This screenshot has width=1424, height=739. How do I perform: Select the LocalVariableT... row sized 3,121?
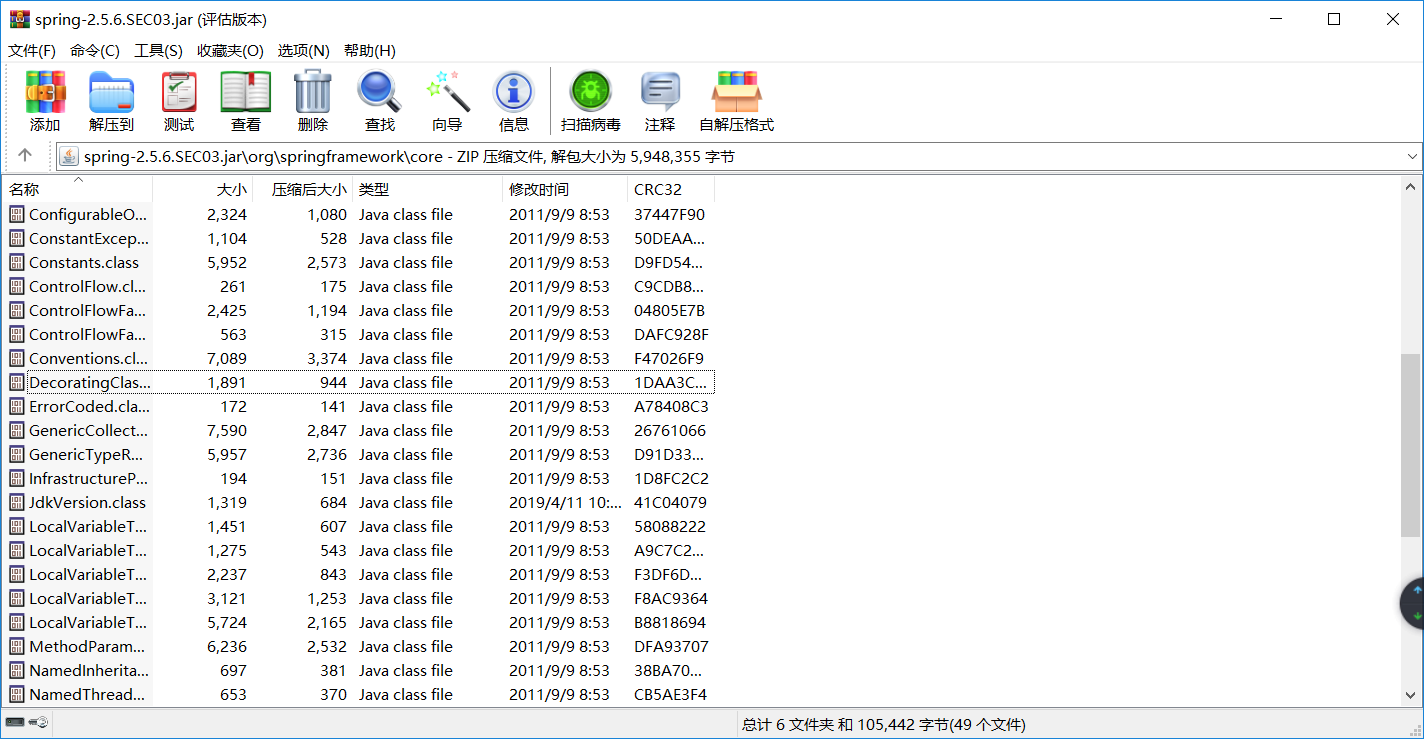coord(359,598)
